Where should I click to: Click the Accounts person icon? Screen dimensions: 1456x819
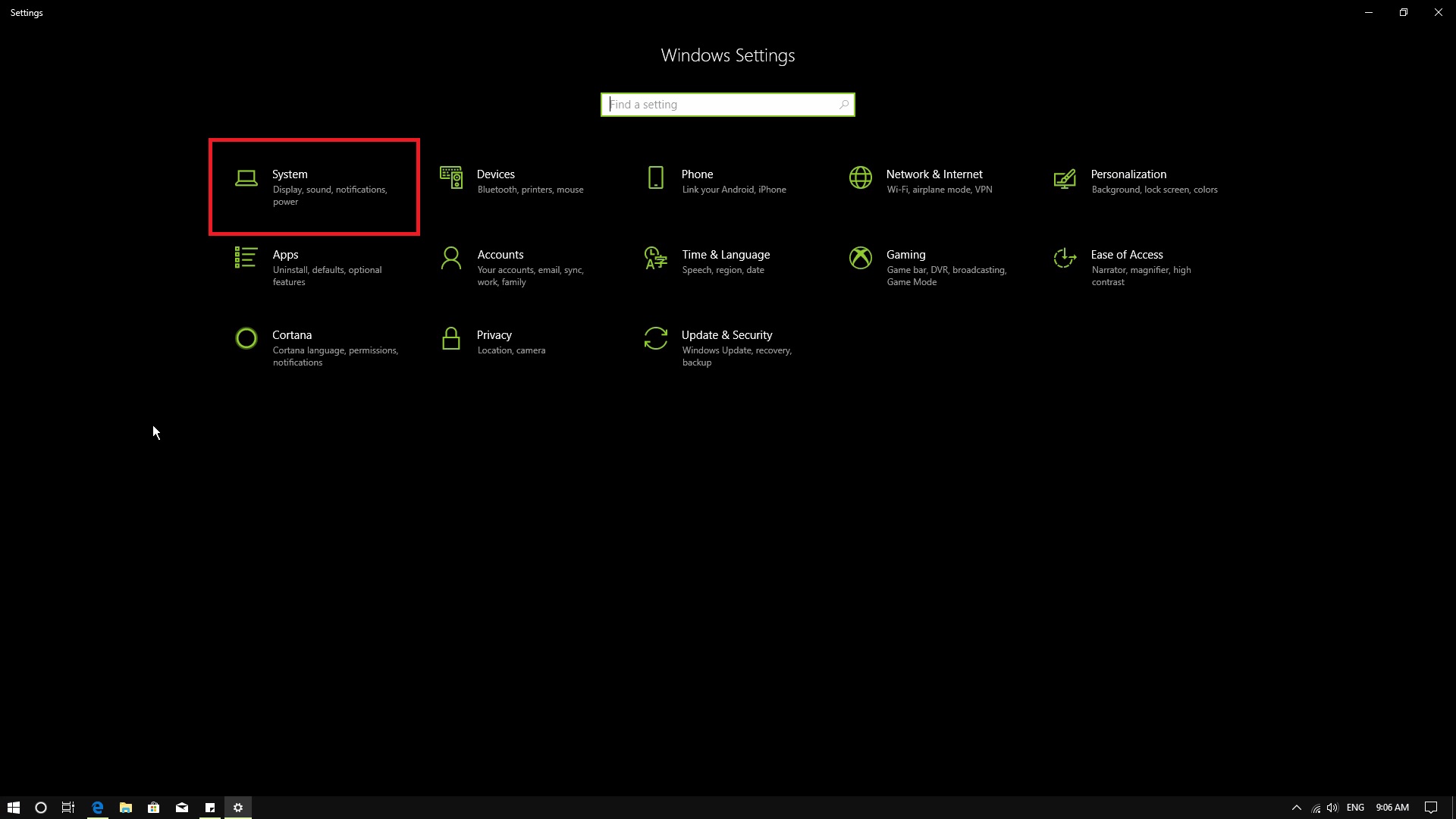(x=451, y=258)
